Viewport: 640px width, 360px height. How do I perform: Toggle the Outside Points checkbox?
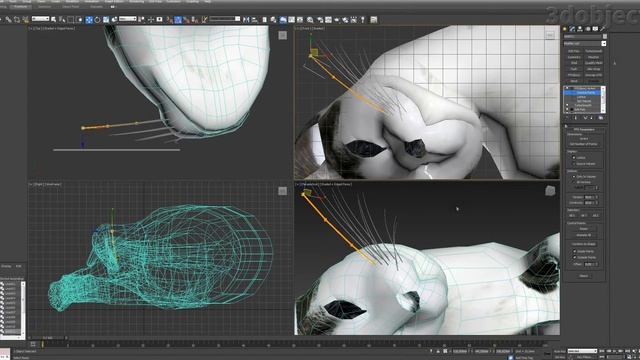[x=574, y=258]
